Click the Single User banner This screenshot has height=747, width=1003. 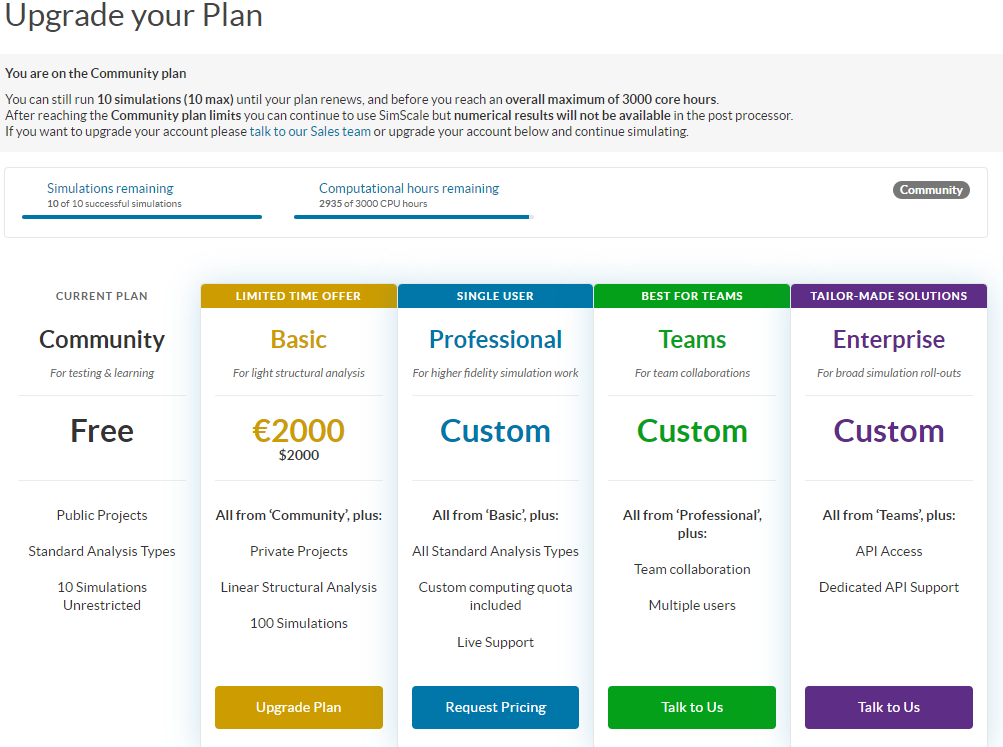click(x=495, y=296)
